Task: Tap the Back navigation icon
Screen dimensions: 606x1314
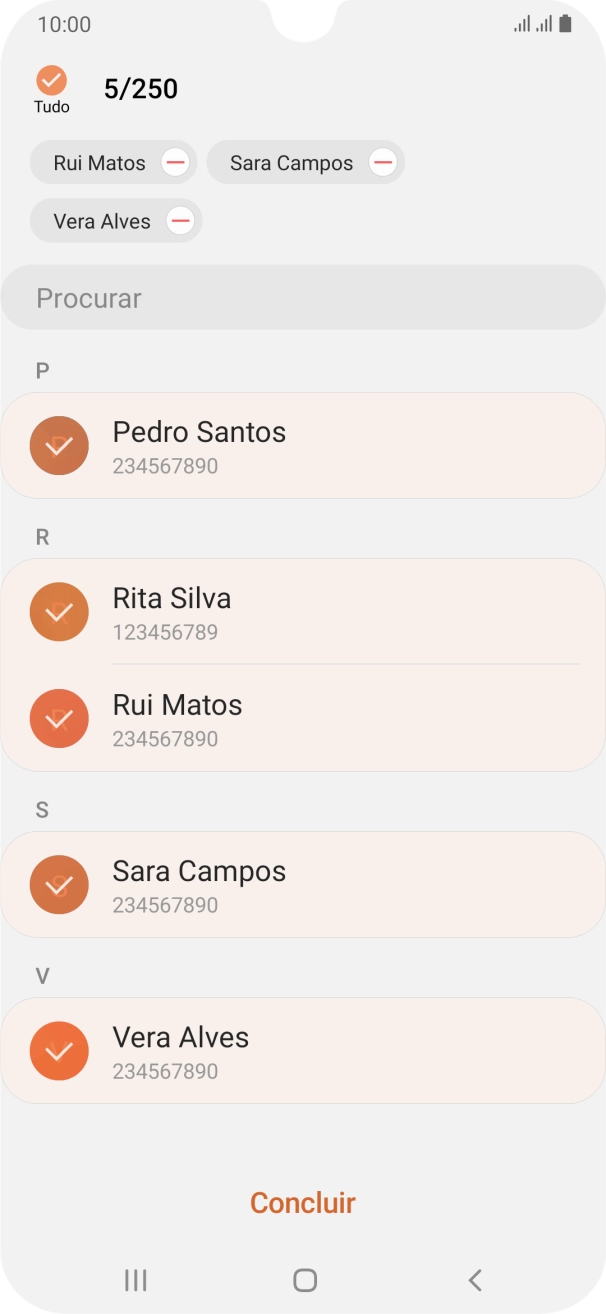Action: click(x=473, y=1279)
